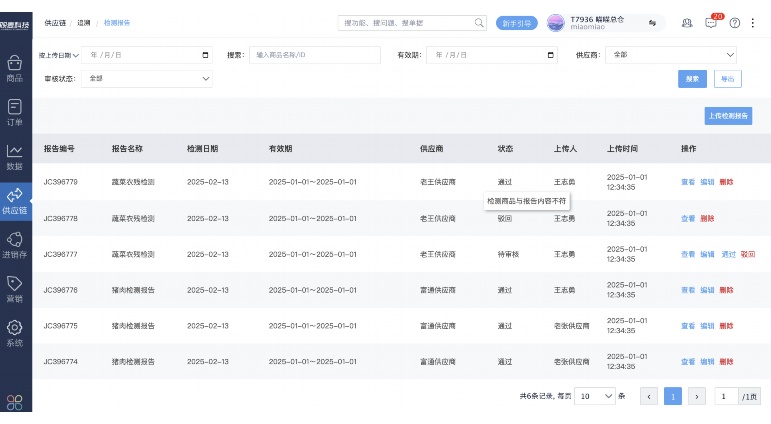Image resolution: width=771 pixels, height=424 pixels.
Task: Click 删除 for the 驳回 status row
Action: tap(707, 218)
